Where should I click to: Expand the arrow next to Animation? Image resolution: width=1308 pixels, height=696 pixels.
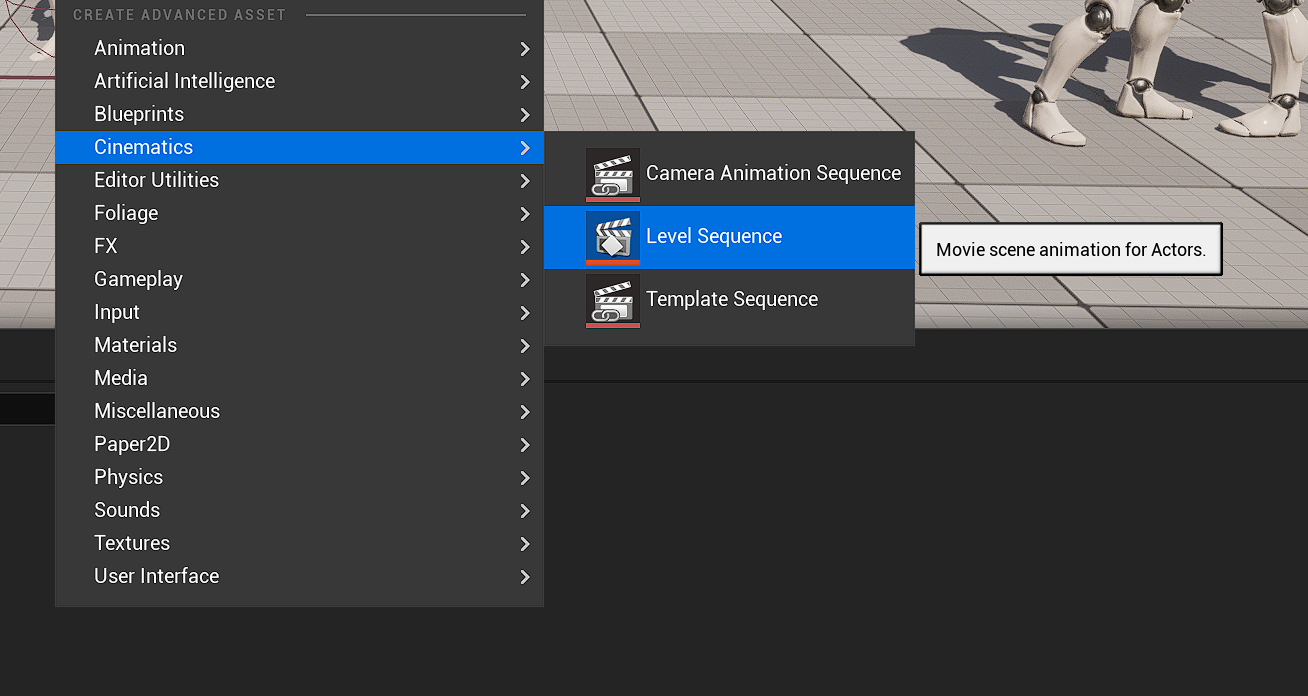coord(525,49)
